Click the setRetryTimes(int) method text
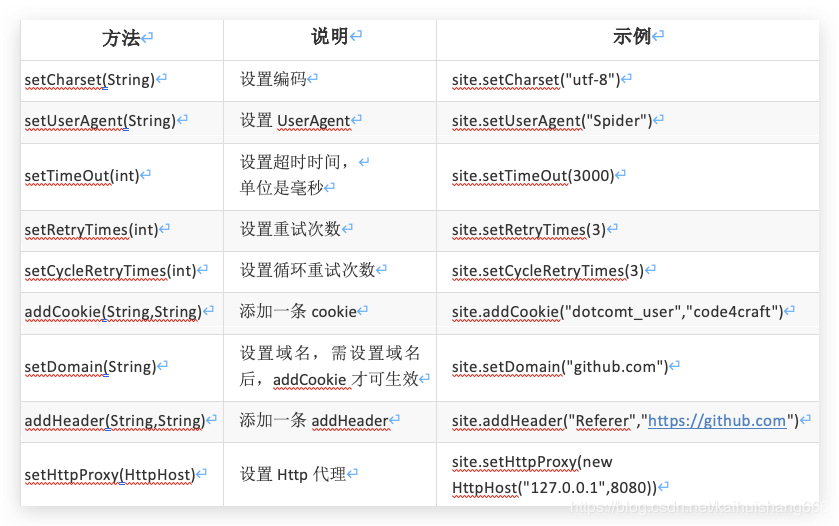Screen dimensions: 839x526 pyautogui.click(x=91, y=230)
